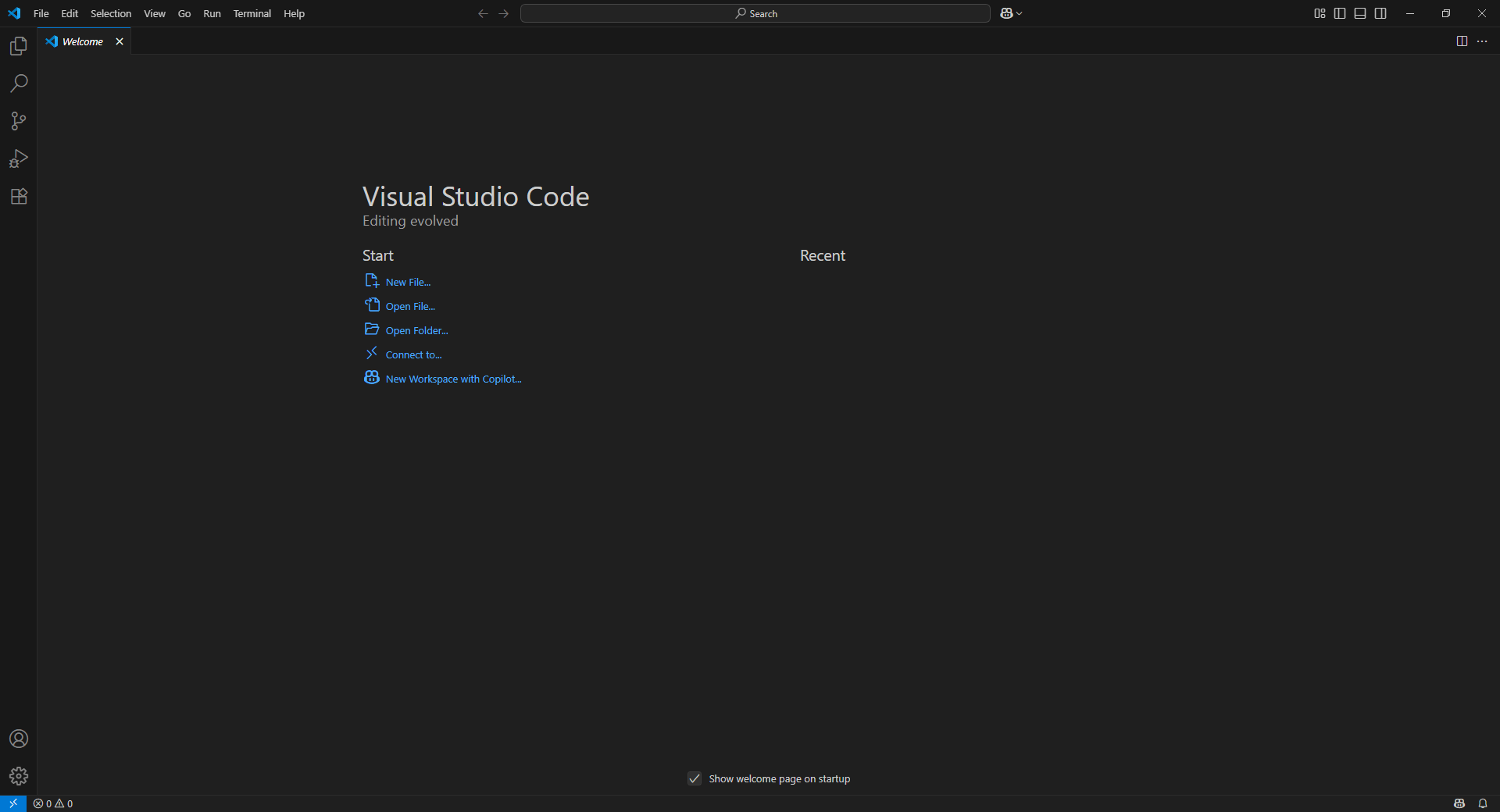Open the Extensions view
The height and width of the screenshot is (812, 1500).
[19, 196]
